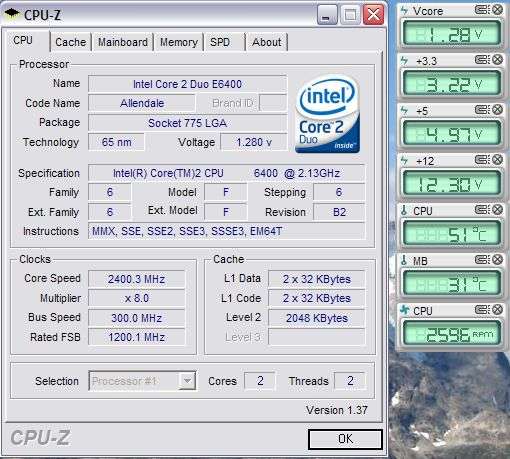Click the processor name 'Intel Core 2 Duo E6400'
Viewport: 510px width, 459px height.
[187, 84]
